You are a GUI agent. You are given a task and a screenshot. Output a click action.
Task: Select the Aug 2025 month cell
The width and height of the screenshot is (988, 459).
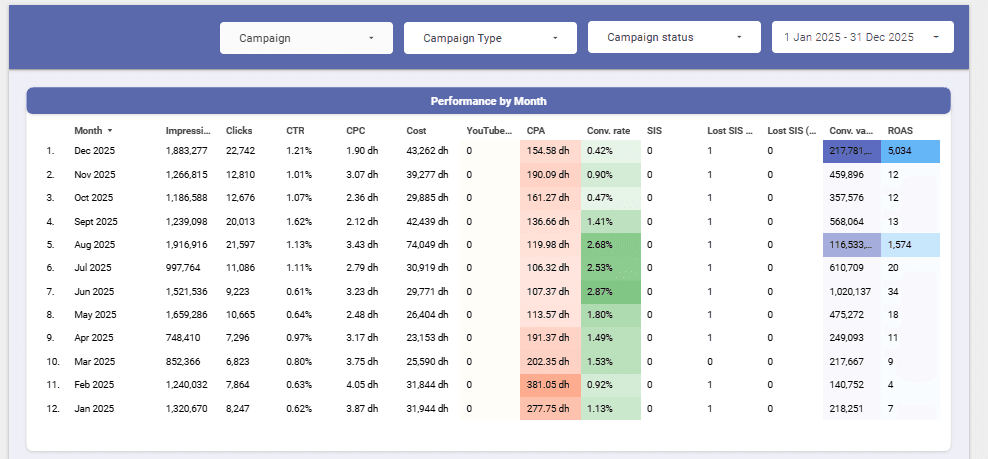[94, 245]
